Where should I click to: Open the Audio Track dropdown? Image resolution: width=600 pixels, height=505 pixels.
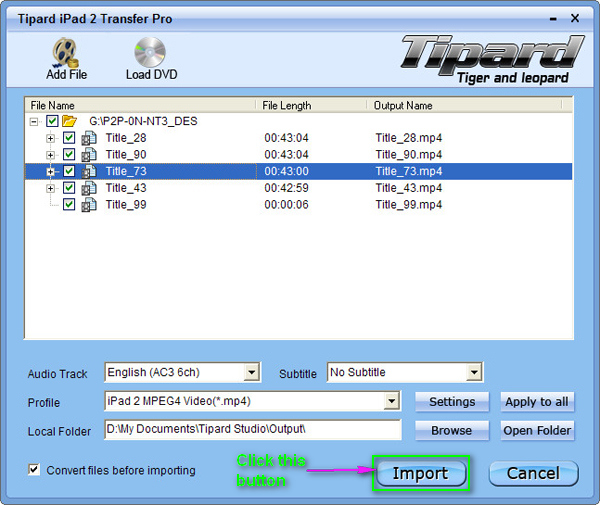(252, 372)
